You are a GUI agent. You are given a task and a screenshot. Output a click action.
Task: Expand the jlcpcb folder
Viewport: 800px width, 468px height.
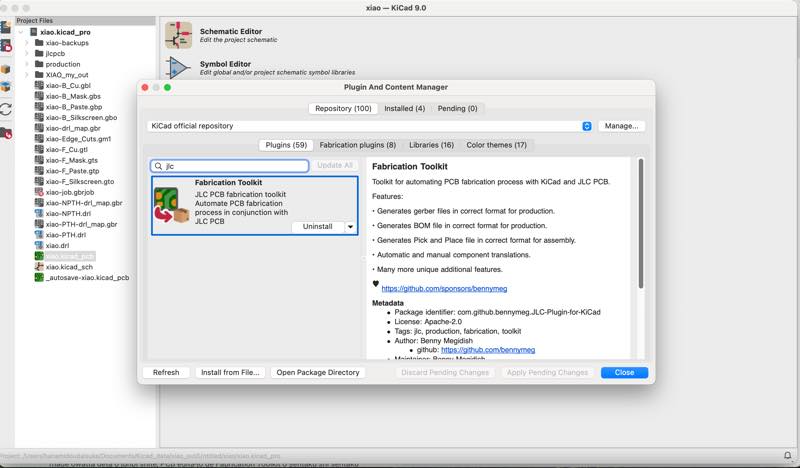coord(27,54)
